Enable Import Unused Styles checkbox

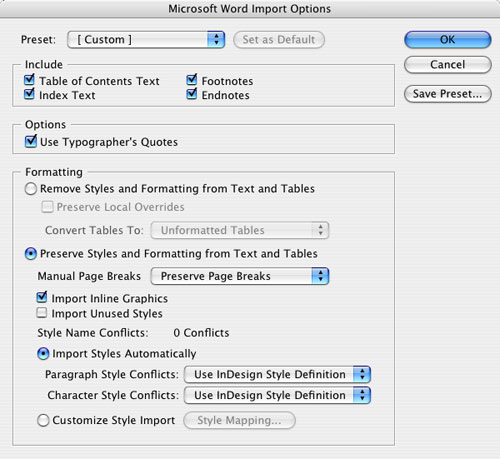pos(42,313)
